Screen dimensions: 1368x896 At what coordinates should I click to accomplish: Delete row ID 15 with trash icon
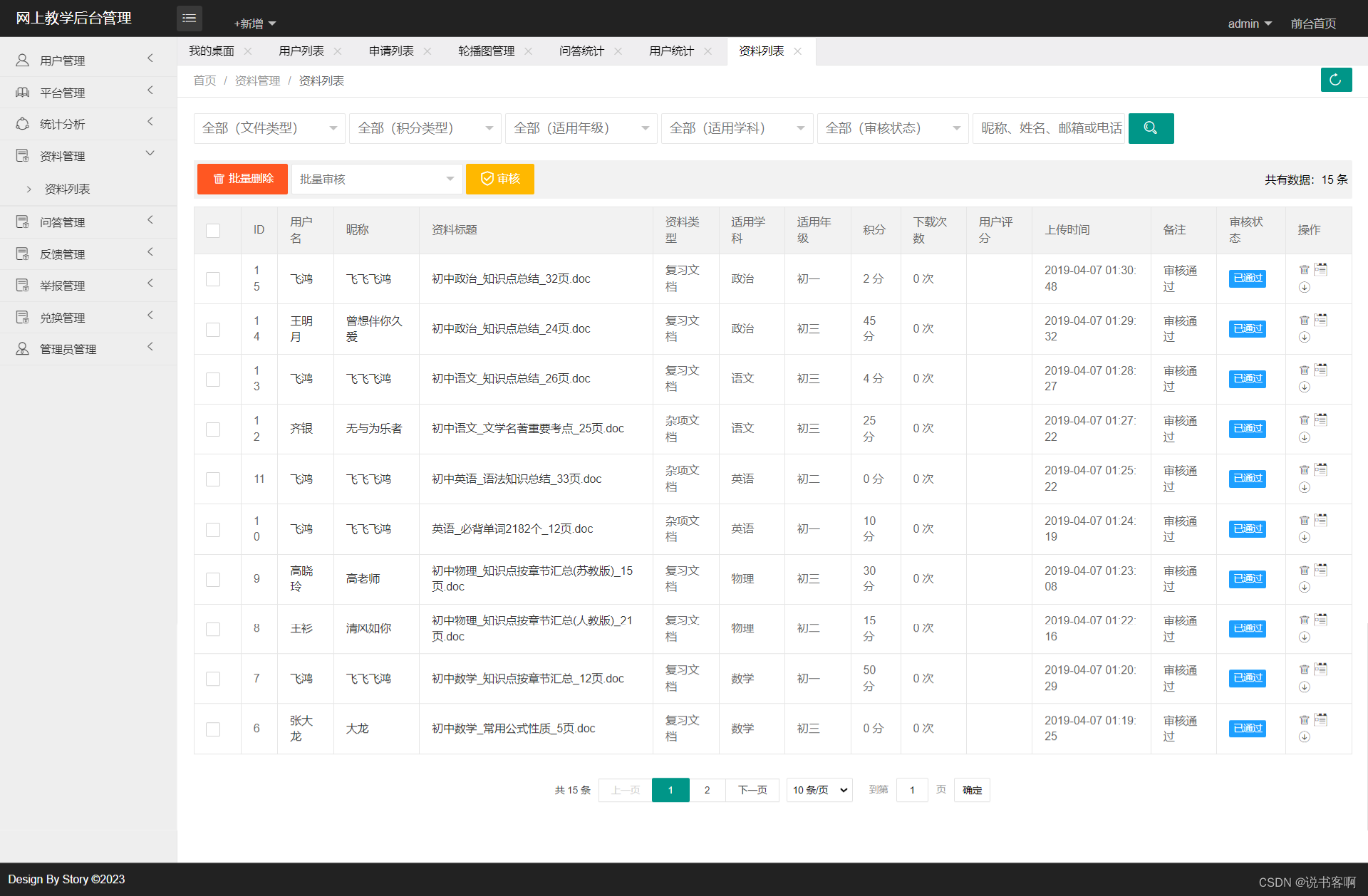click(1304, 270)
